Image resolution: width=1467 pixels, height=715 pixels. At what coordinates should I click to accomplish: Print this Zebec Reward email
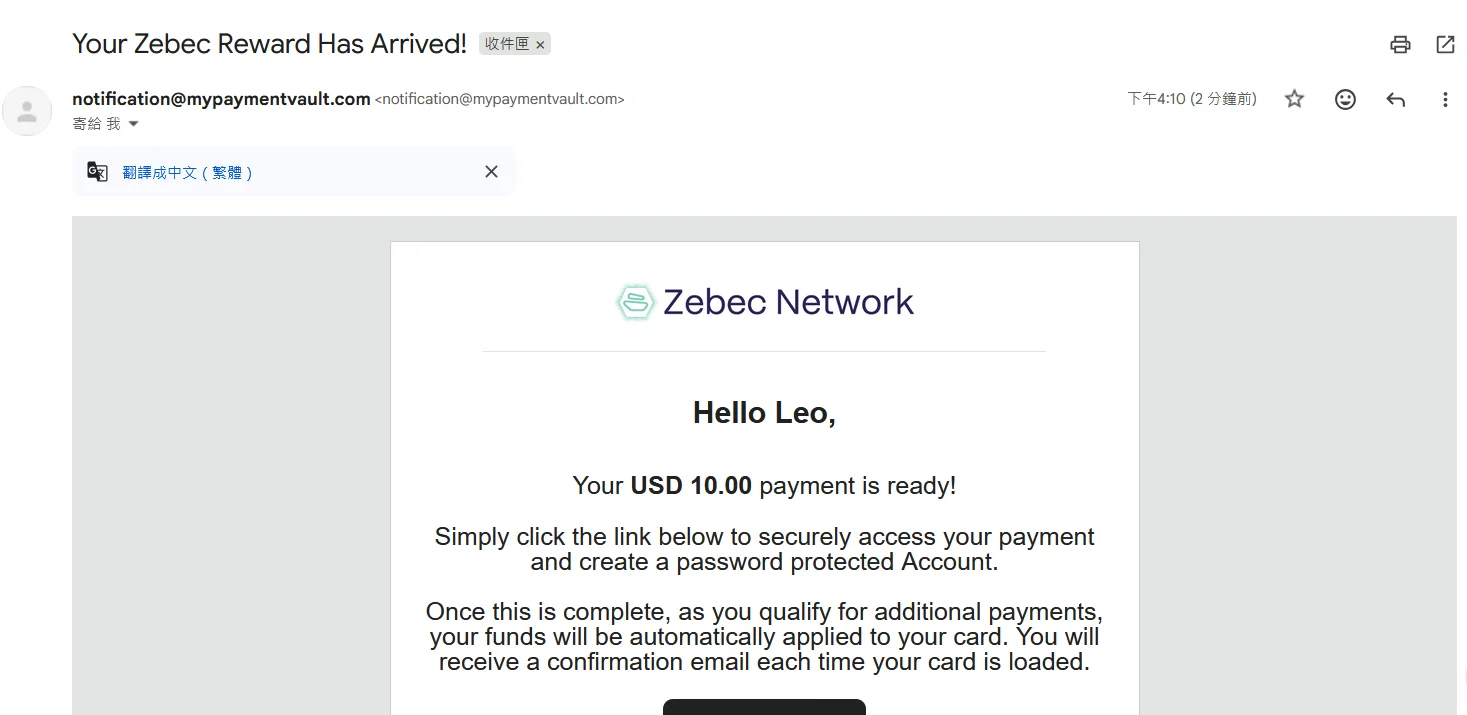pyautogui.click(x=1400, y=44)
